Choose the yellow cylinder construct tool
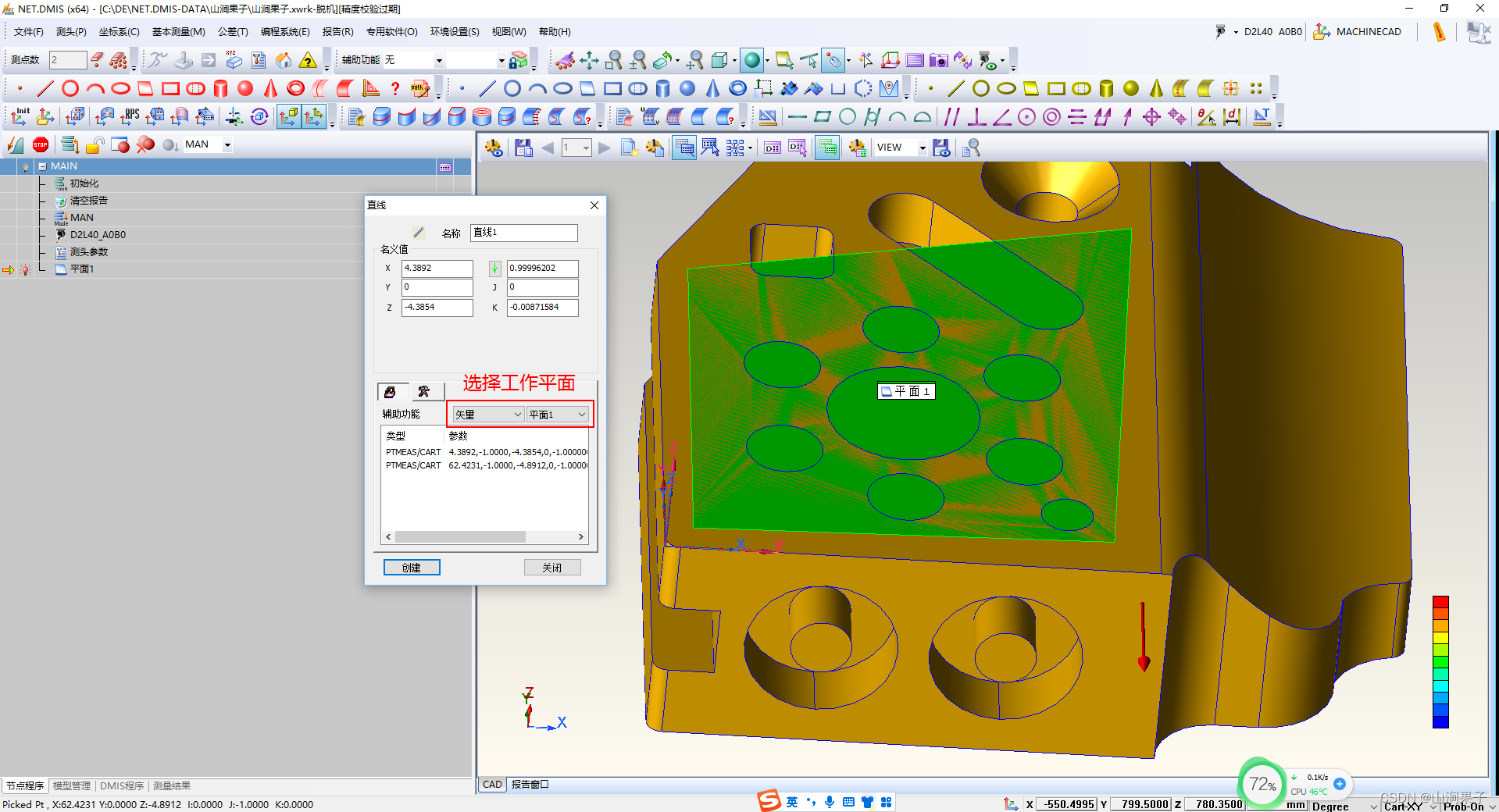 coord(1106,88)
